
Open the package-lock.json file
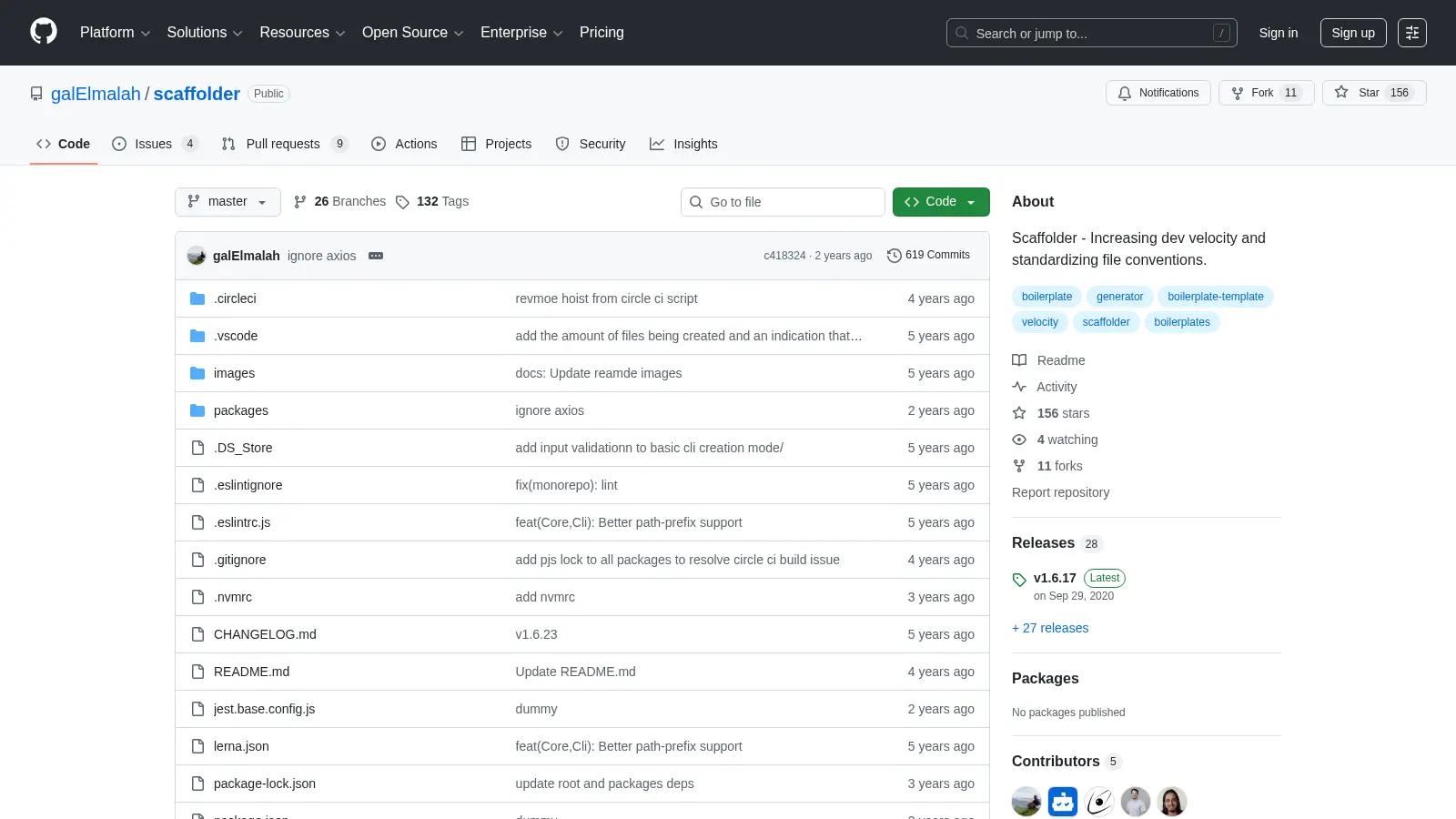[x=265, y=784]
